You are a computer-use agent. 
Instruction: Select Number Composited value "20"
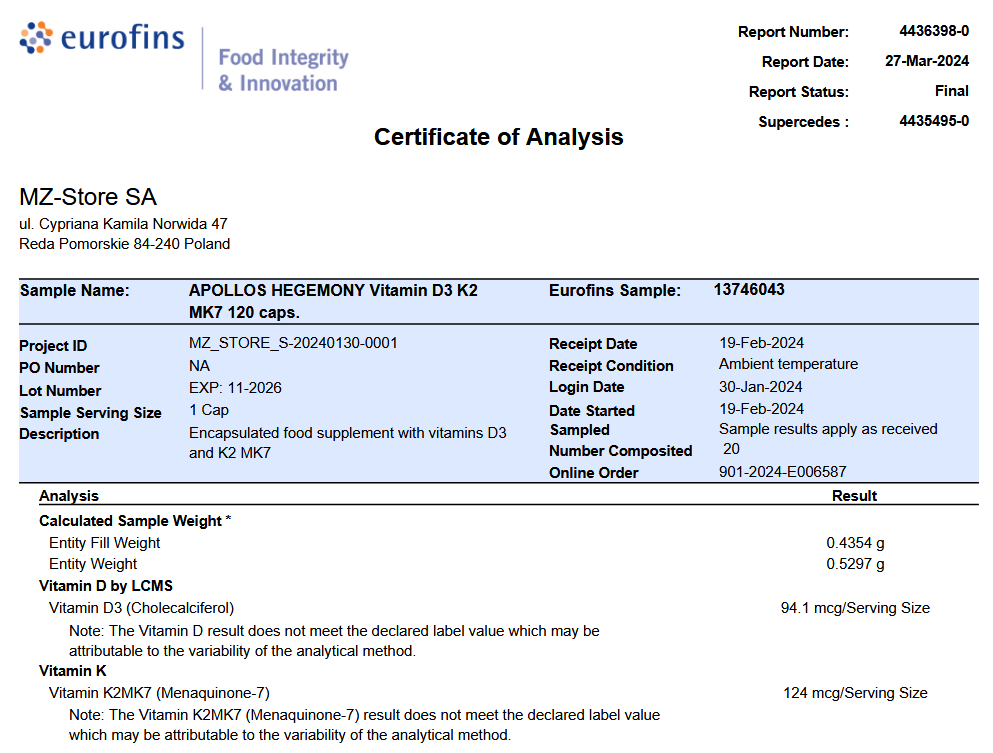[x=731, y=449]
